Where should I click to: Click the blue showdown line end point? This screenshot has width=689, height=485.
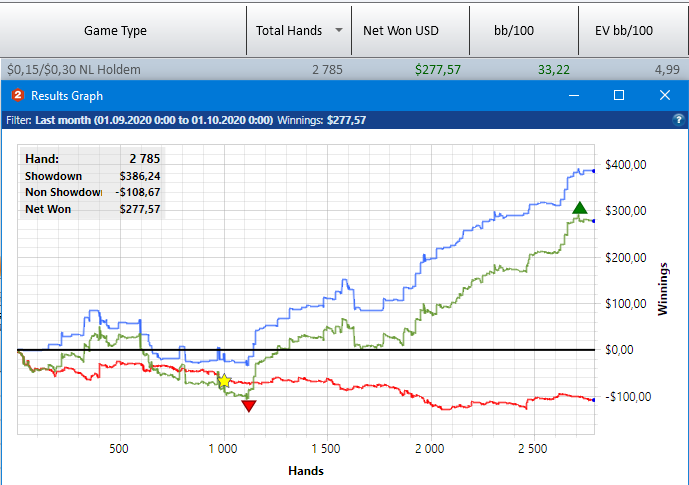[594, 171]
